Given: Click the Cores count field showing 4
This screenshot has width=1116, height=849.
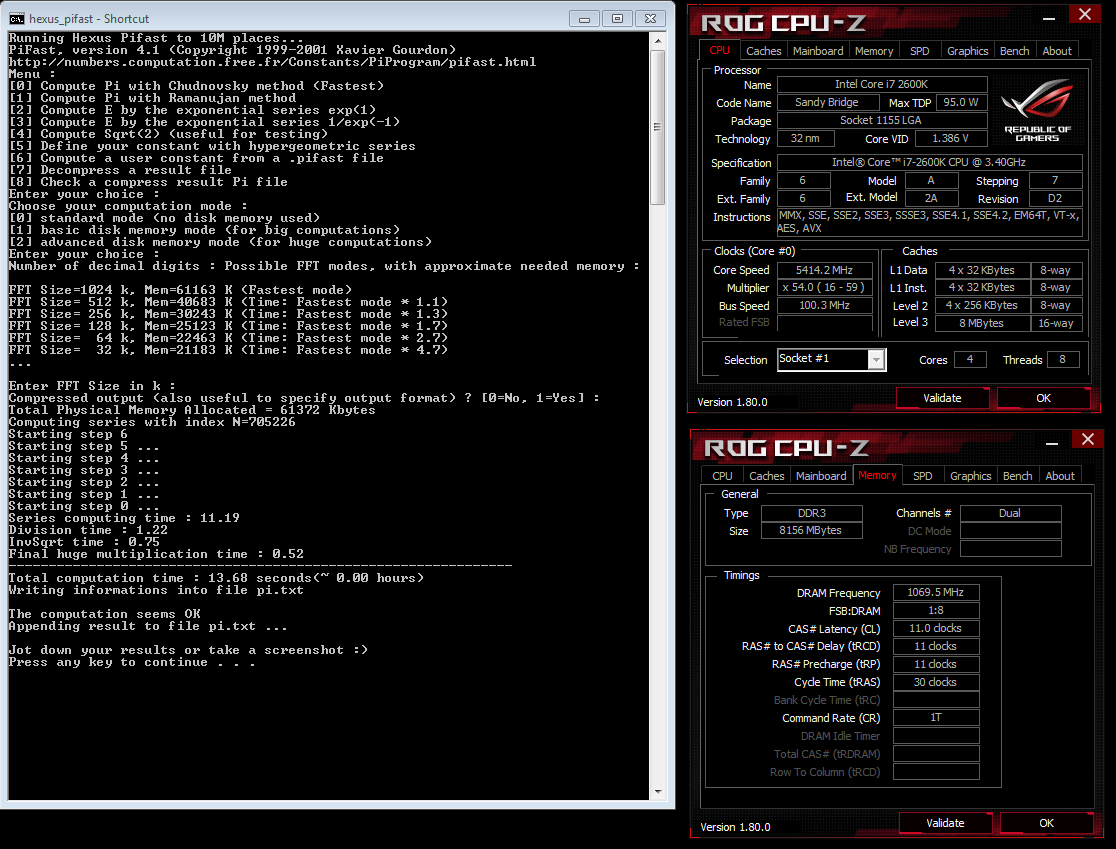Looking at the screenshot, I should (x=969, y=359).
